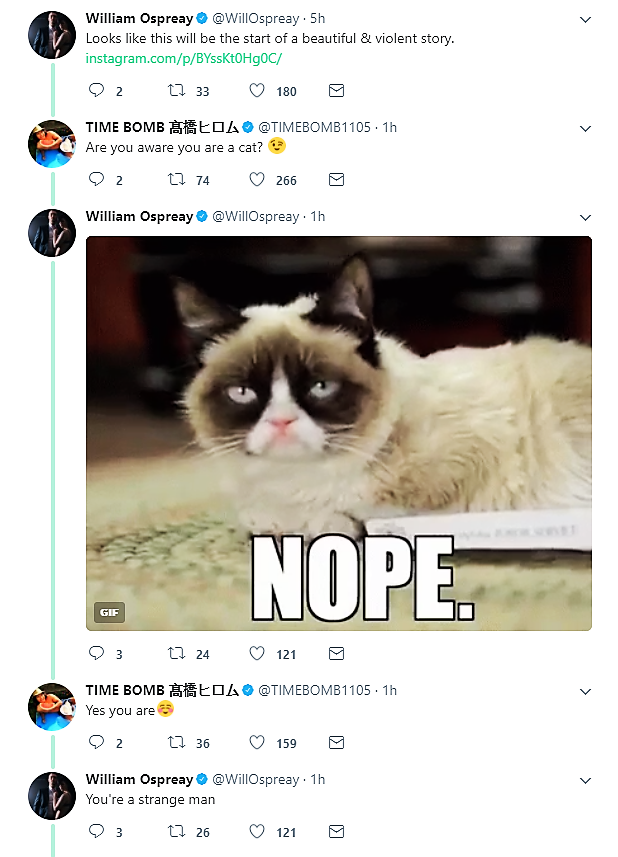The image size is (618, 857).
Task: Reply to the 'You're a strange man' tweet
Action: click(x=96, y=832)
